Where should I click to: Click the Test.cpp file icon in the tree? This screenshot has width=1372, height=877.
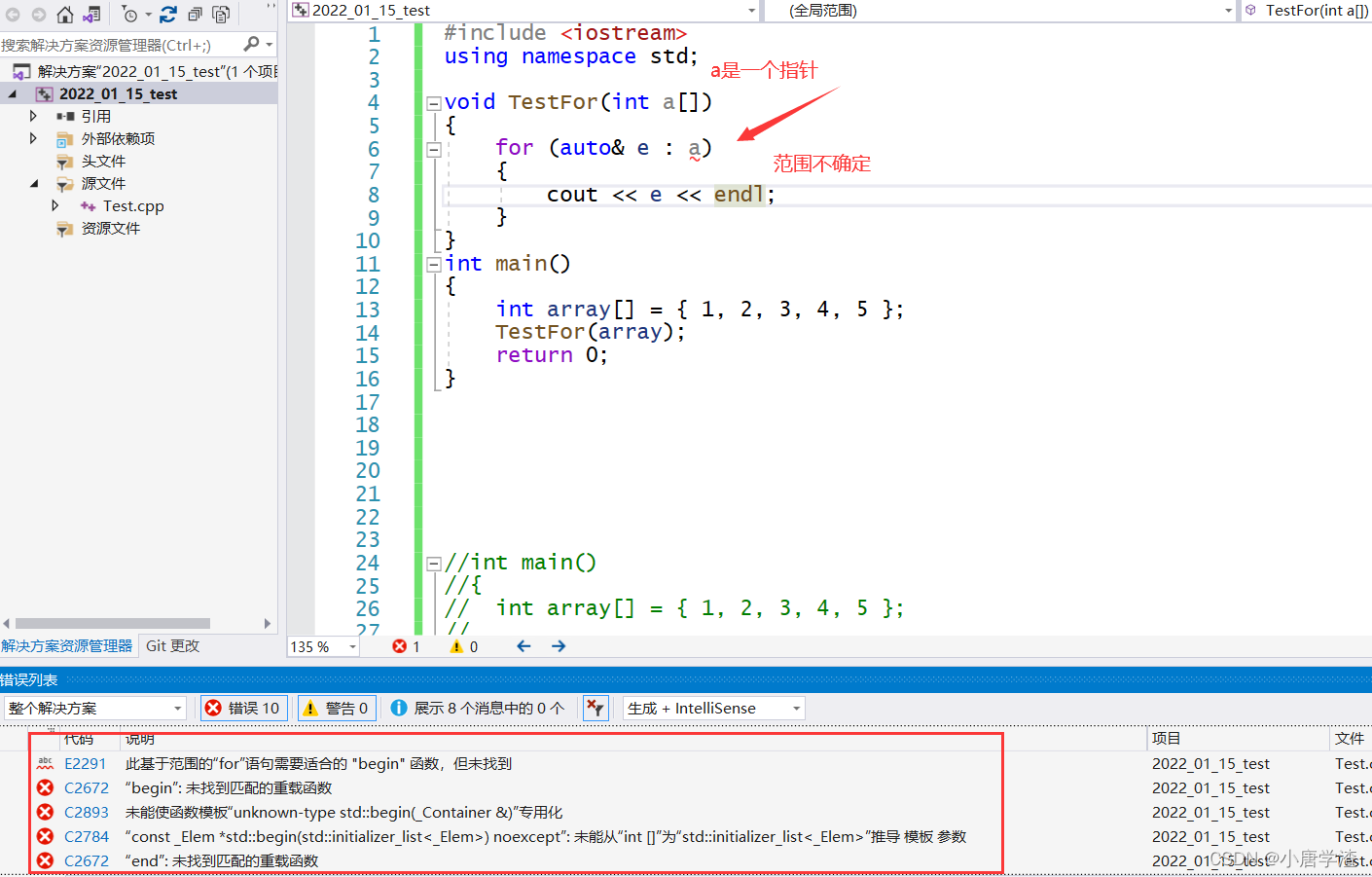point(88,206)
